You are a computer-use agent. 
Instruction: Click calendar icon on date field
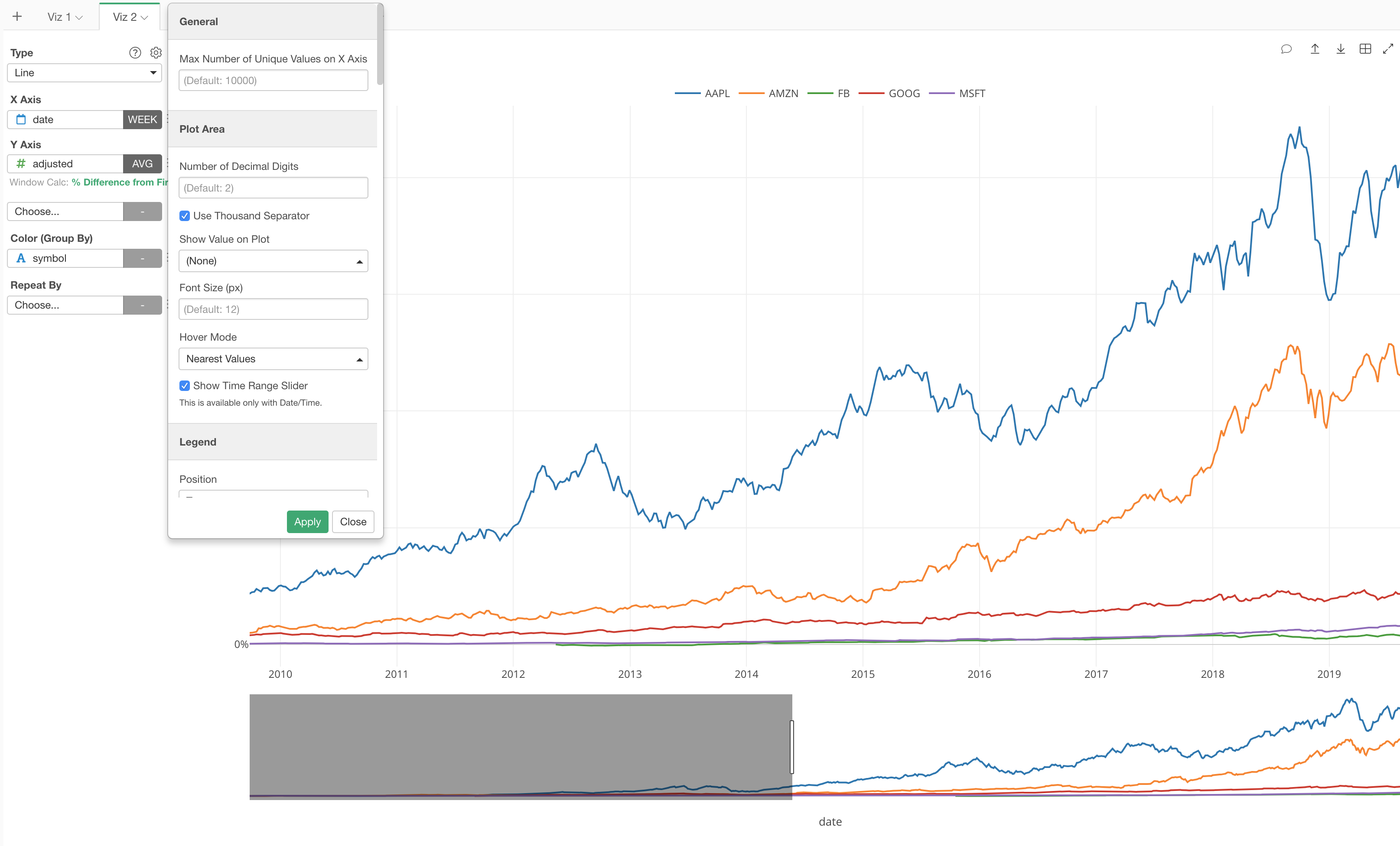coord(21,119)
